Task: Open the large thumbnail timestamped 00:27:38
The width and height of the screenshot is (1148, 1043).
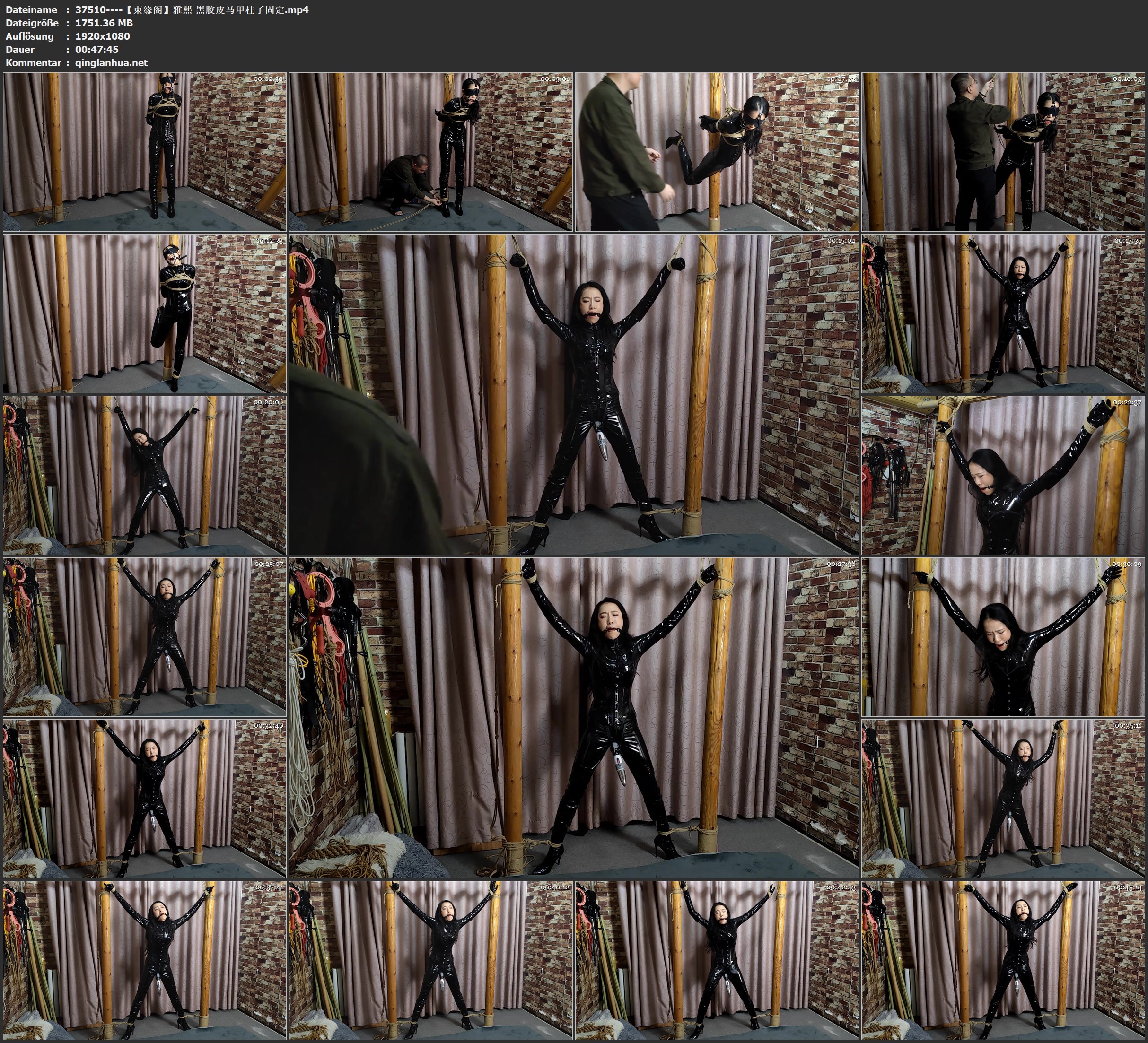Action: (574, 717)
